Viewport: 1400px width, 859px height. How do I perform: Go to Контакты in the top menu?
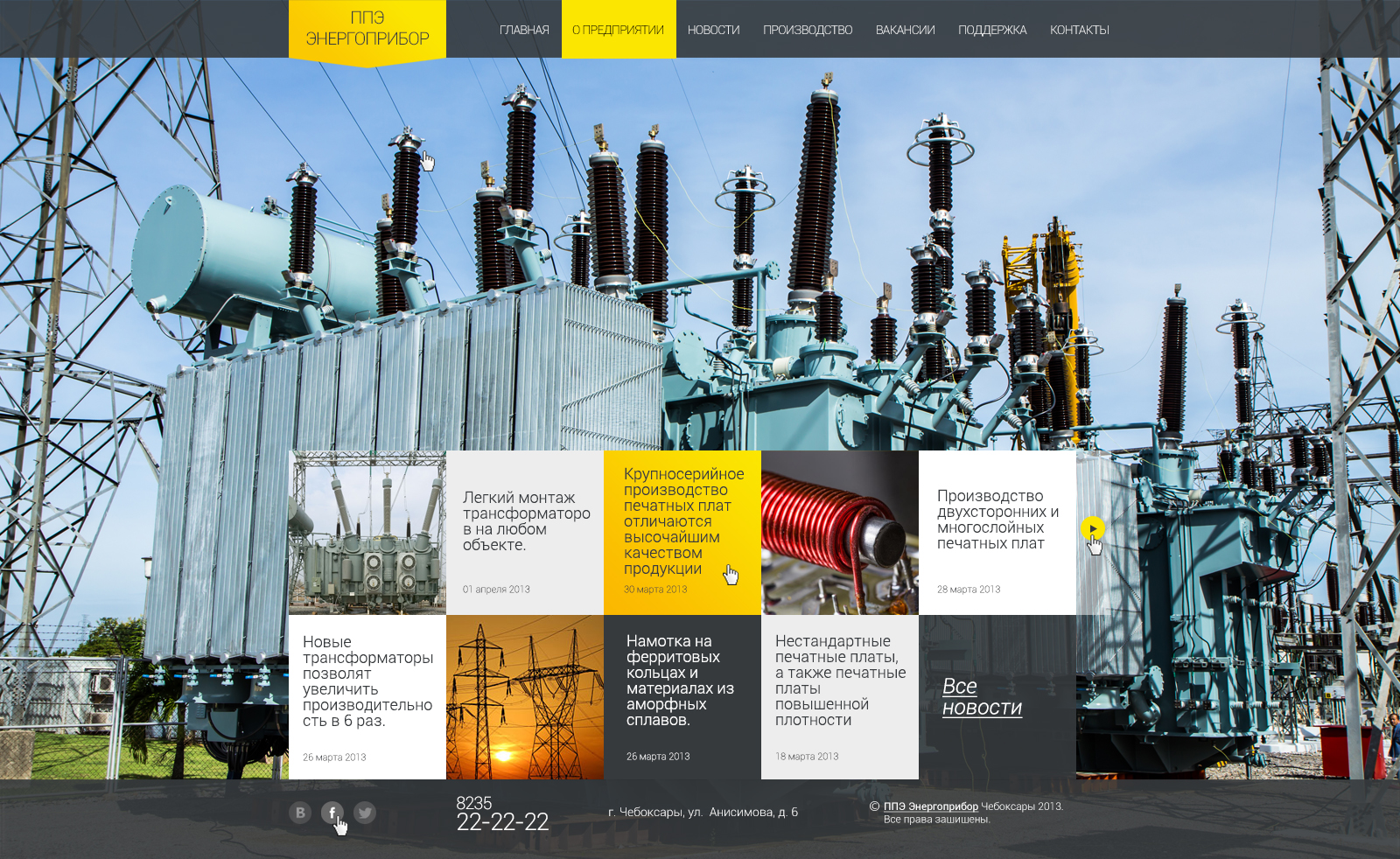[1079, 30]
